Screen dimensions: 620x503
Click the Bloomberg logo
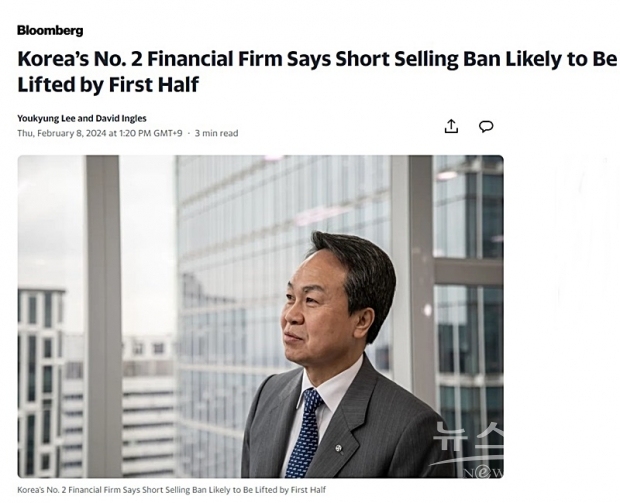click(50, 30)
